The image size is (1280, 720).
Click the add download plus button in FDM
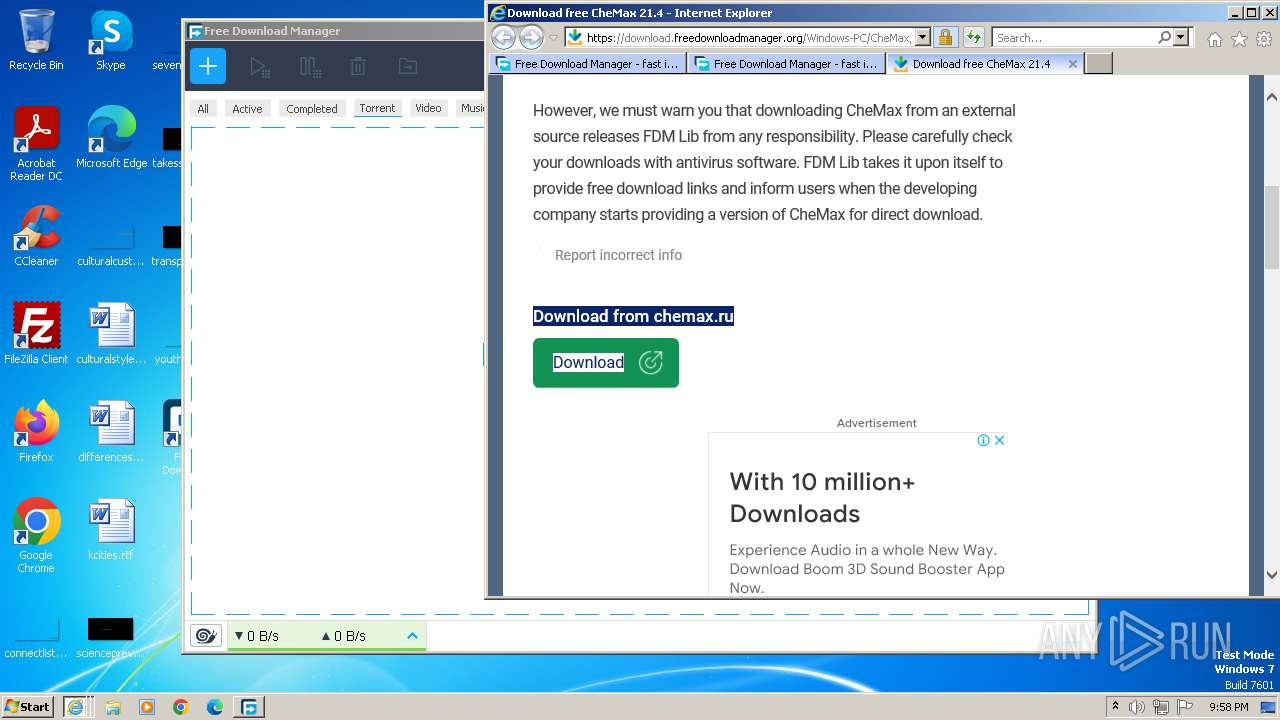coord(208,67)
